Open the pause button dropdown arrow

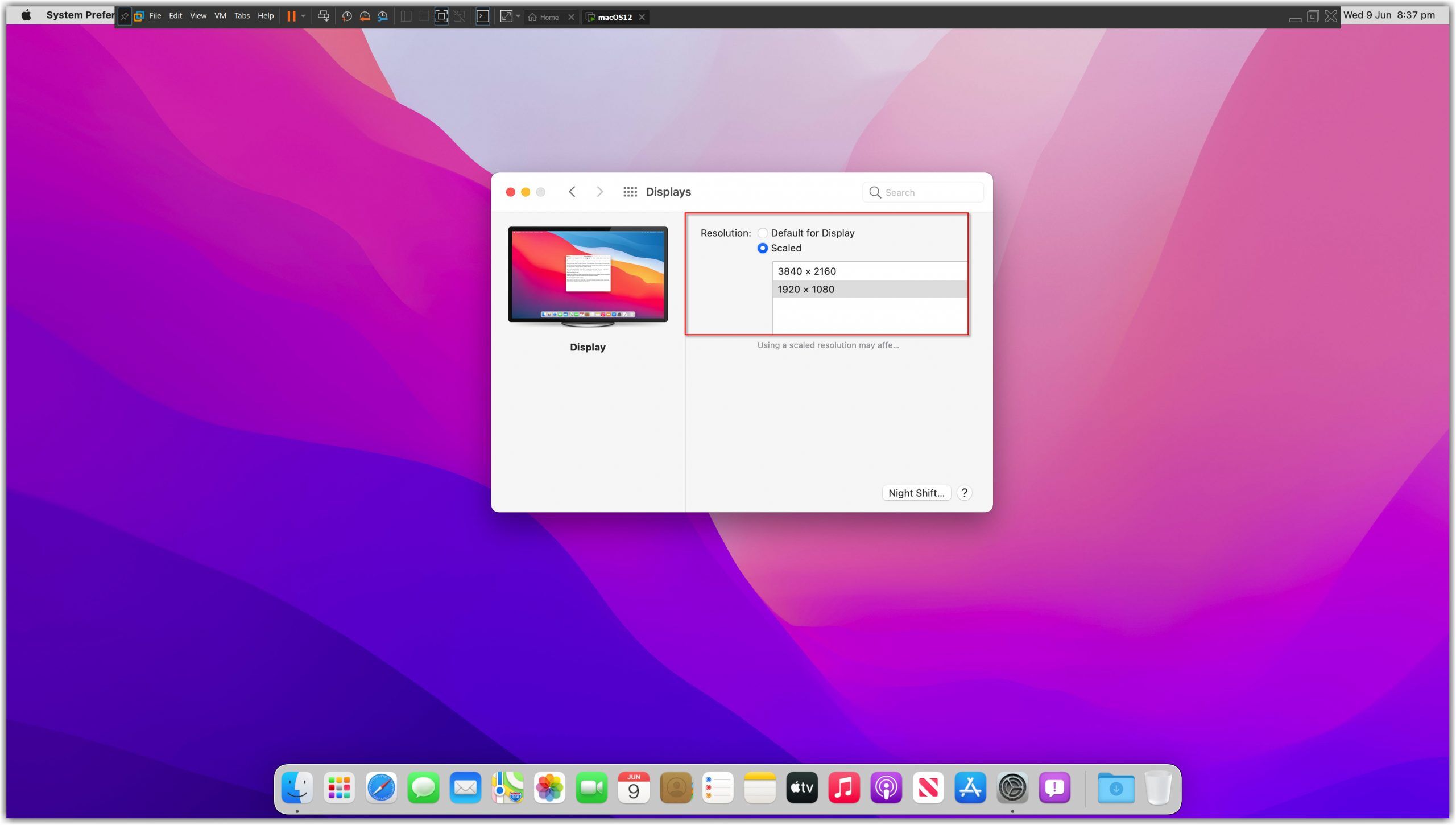tap(303, 16)
